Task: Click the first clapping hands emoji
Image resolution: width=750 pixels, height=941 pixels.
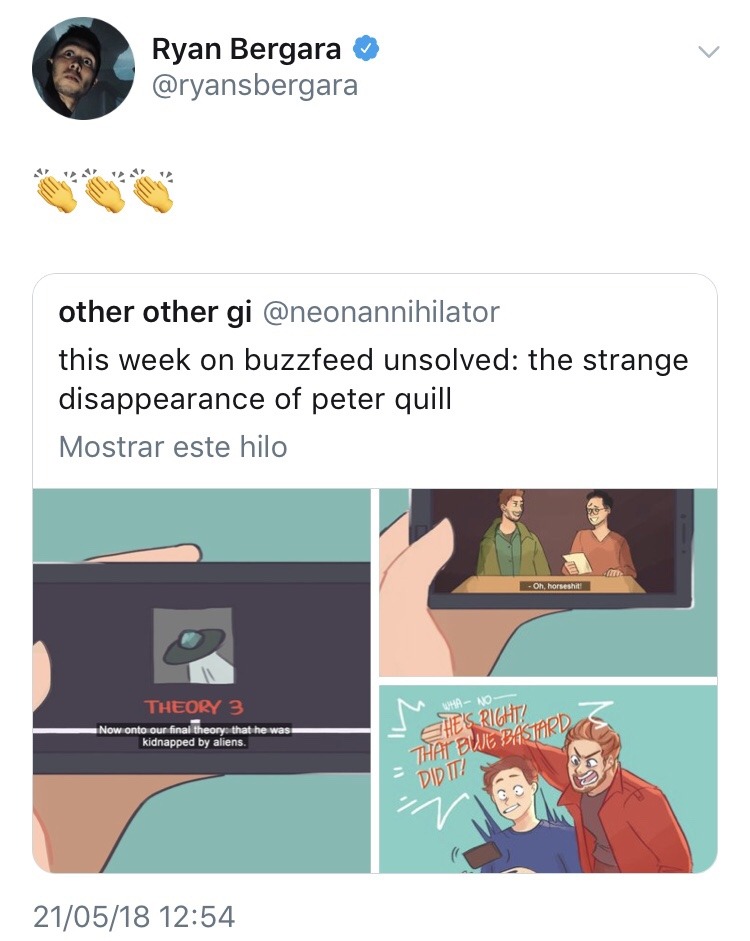Action: coord(57,189)
